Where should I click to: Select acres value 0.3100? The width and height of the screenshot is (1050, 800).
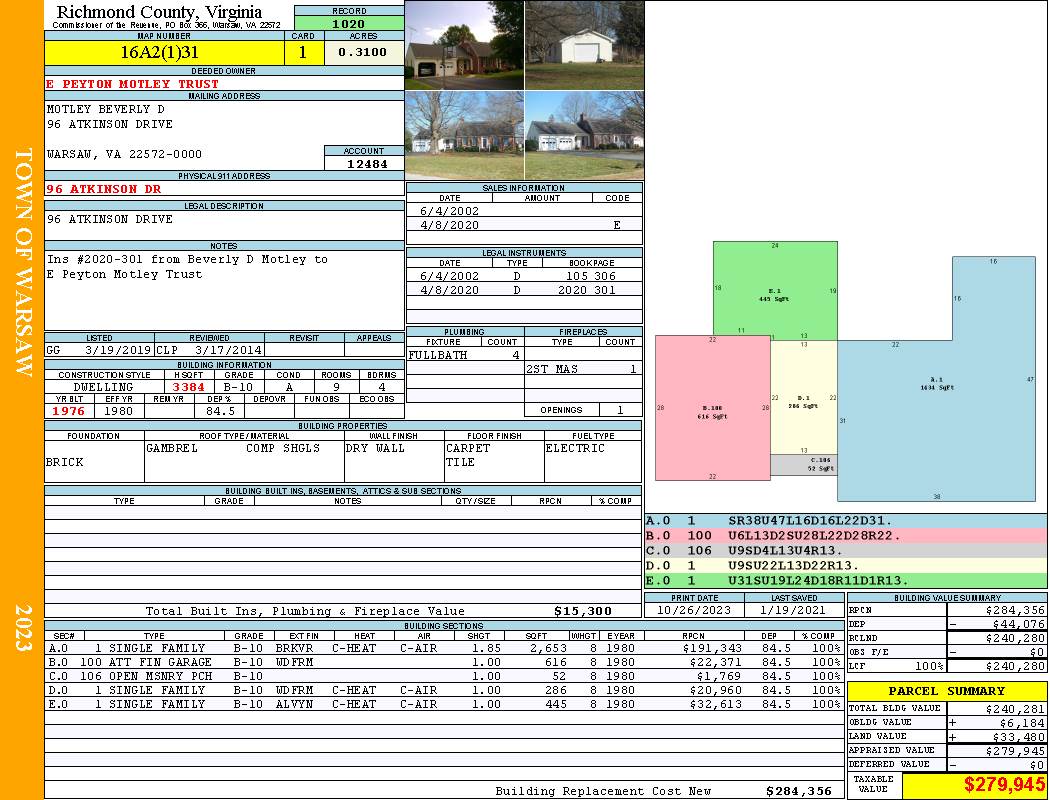coord(362,52)
